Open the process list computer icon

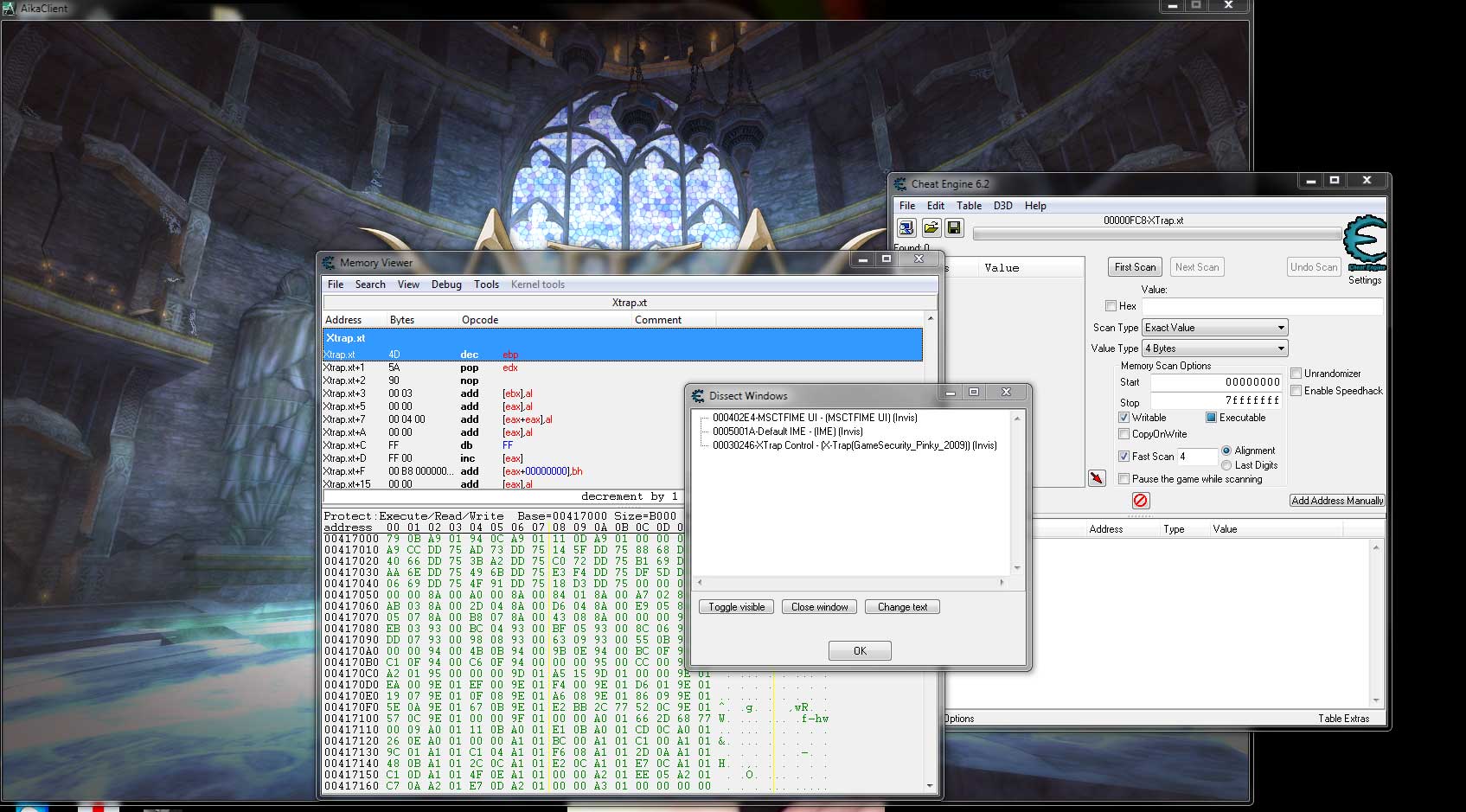click(x=906, y=227)
